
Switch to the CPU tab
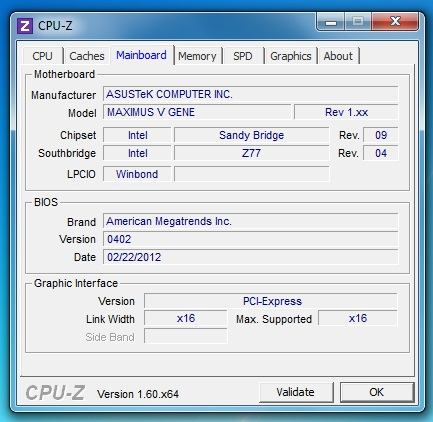coord(43,56)
